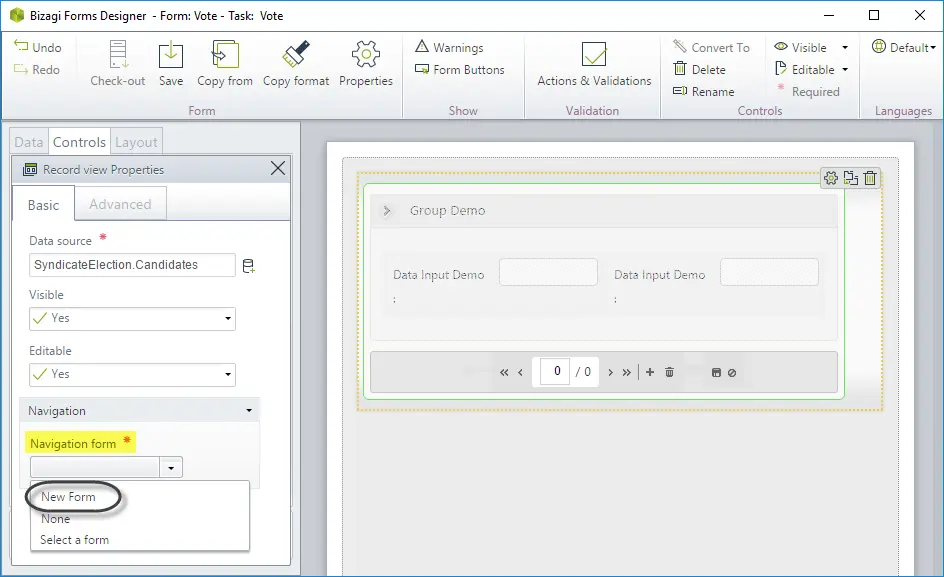Save the form using the Save icon
The height and width of the screenshot is (577, 944).
171,55
